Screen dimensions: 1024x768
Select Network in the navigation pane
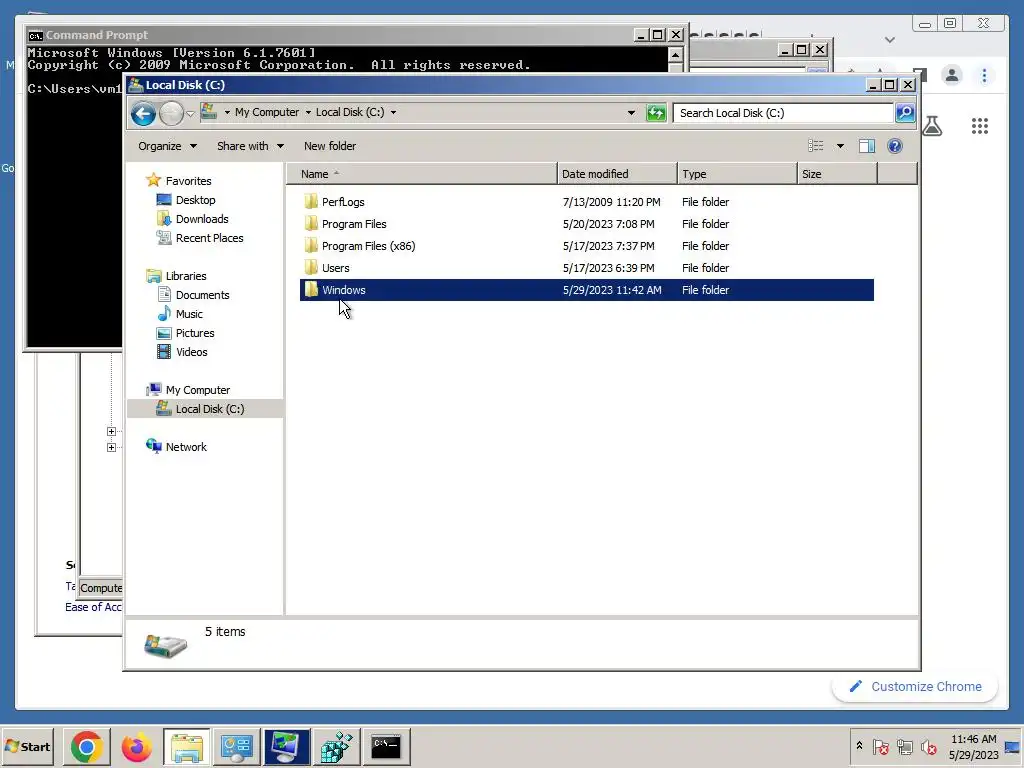(186, 447)
